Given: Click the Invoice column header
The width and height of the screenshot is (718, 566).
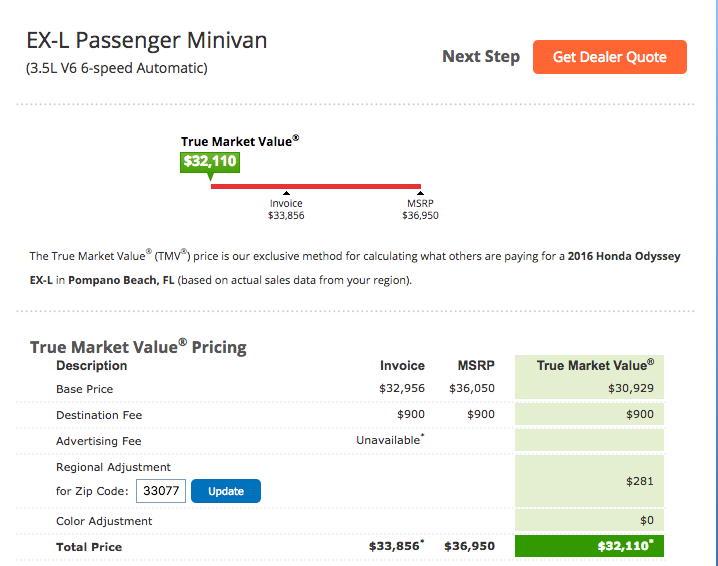Looking at the screenshot, I should click(x=402, y=365).
